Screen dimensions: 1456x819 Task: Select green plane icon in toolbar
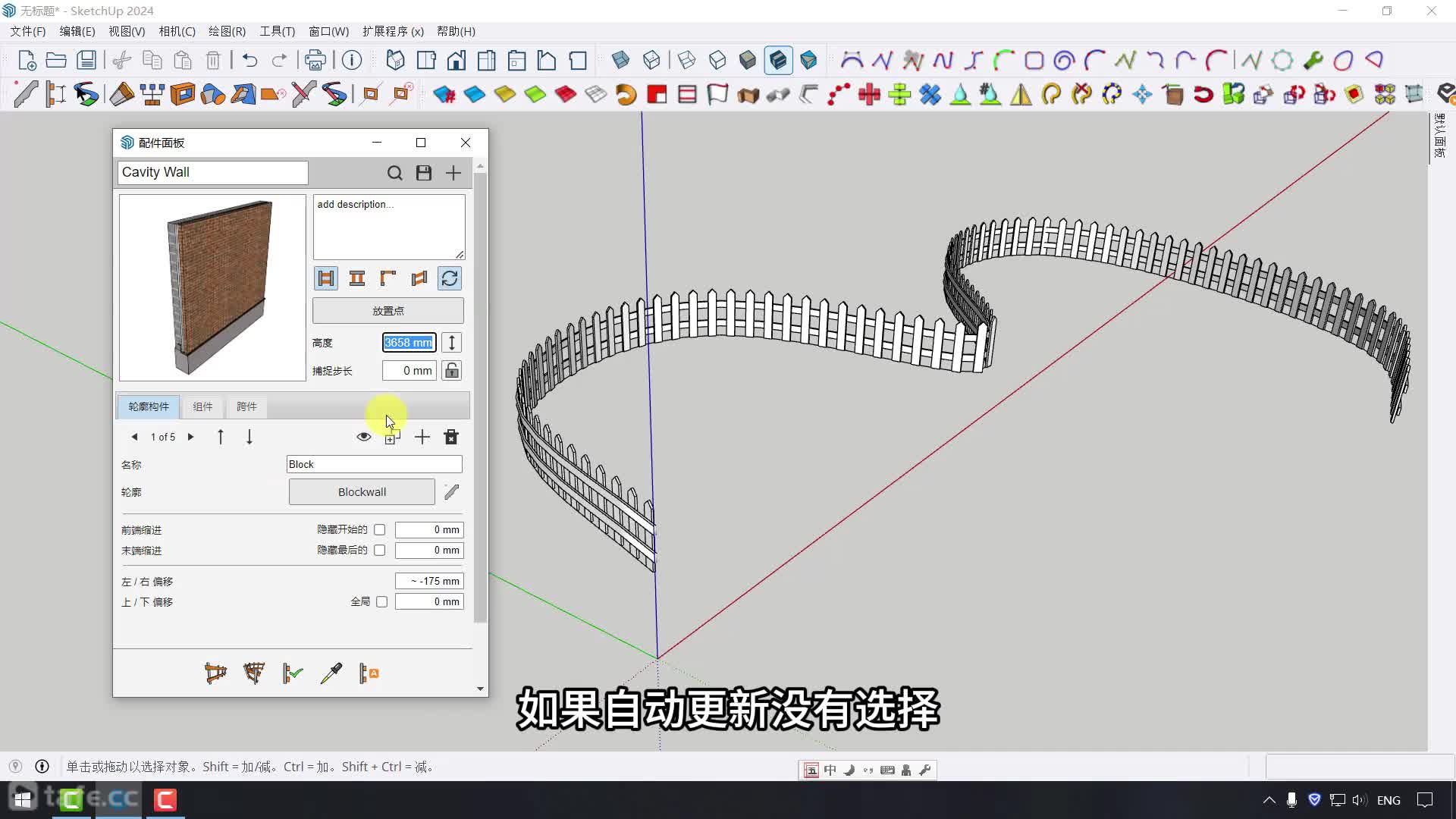click(535, 94)
